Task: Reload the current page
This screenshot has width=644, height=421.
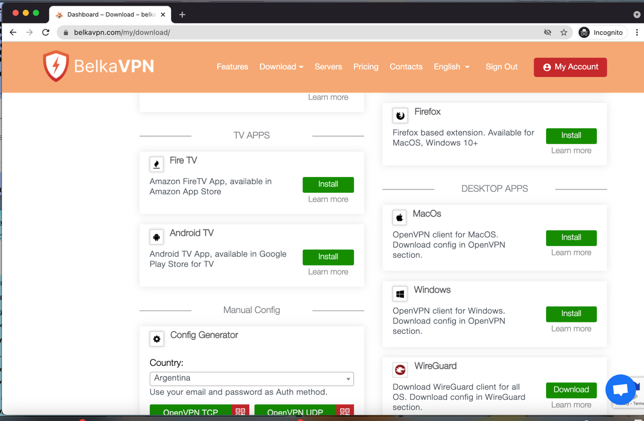Action: tap(46, 32)
